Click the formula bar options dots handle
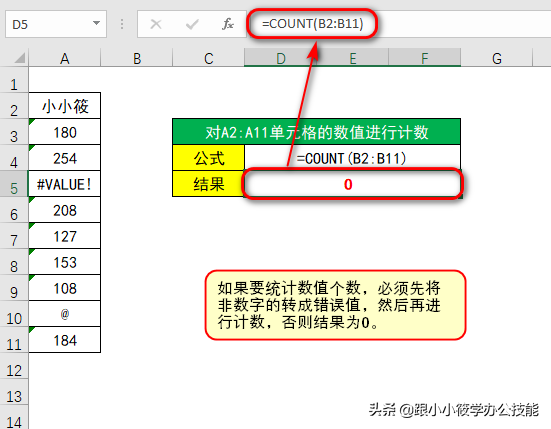The height and width of the screenshot is (429, 551). tap(122, 24)
